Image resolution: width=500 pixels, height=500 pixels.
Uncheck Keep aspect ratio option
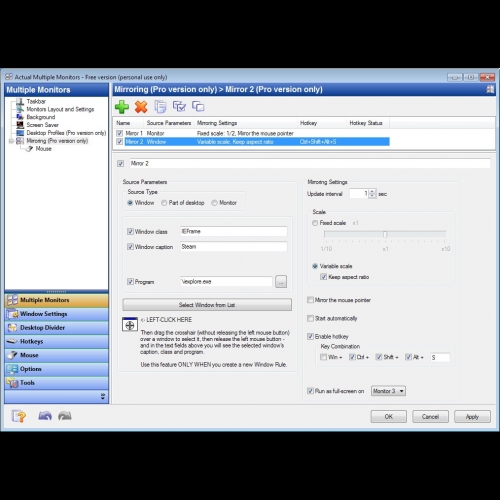[x=323, y=277]
